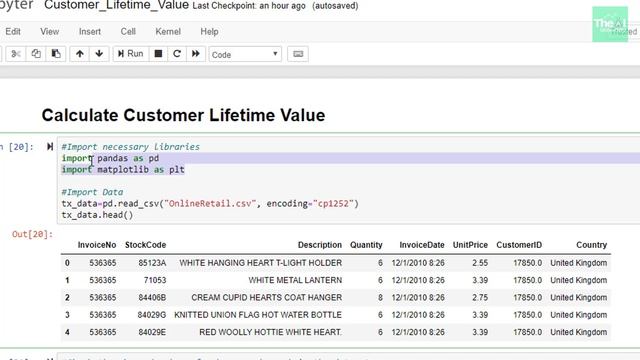
Task: Click the InvoiceNo column header
Action: tap(97, 245)
